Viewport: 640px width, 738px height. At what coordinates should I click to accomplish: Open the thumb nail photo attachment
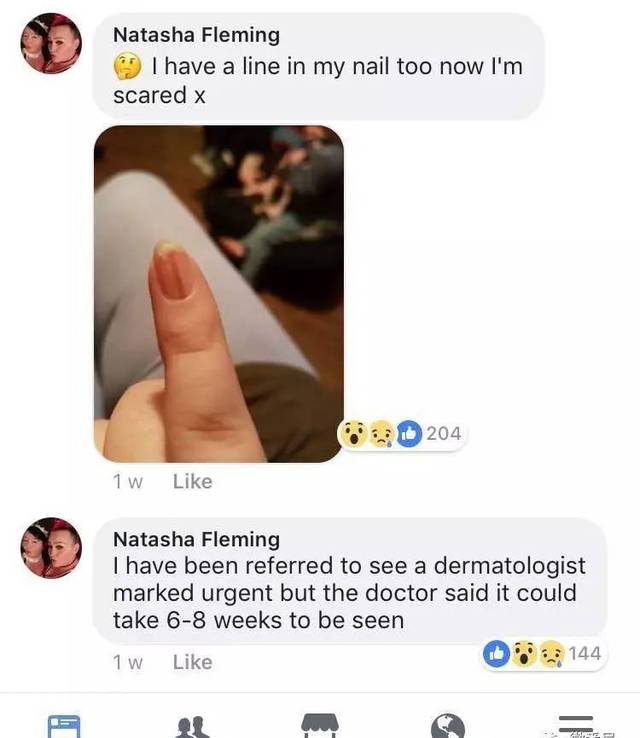(x=219, y=294)
